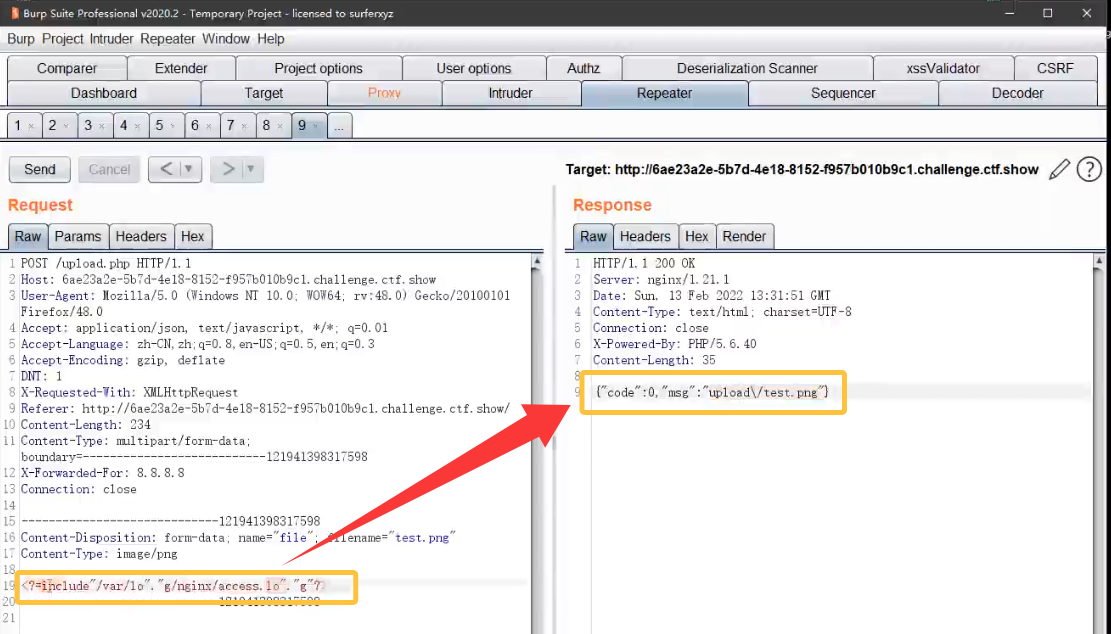Switch to the CSRF tab
Viewport: 1111px width, 634px height.
(x=1055, y=68)
